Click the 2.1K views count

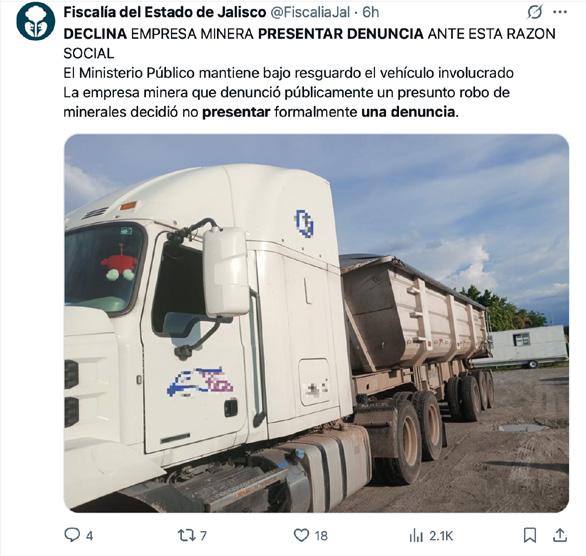click(441, 536)
